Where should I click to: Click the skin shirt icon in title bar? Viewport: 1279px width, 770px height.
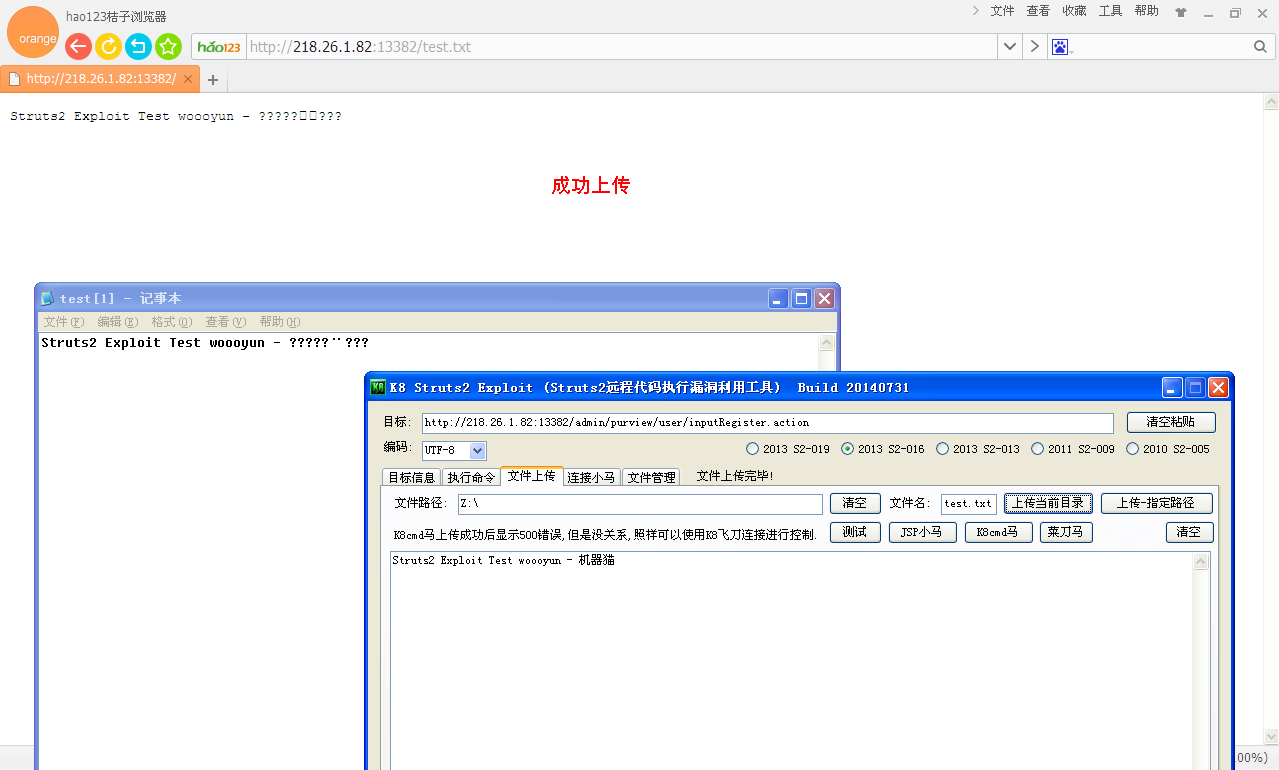tap(1181, 13)
